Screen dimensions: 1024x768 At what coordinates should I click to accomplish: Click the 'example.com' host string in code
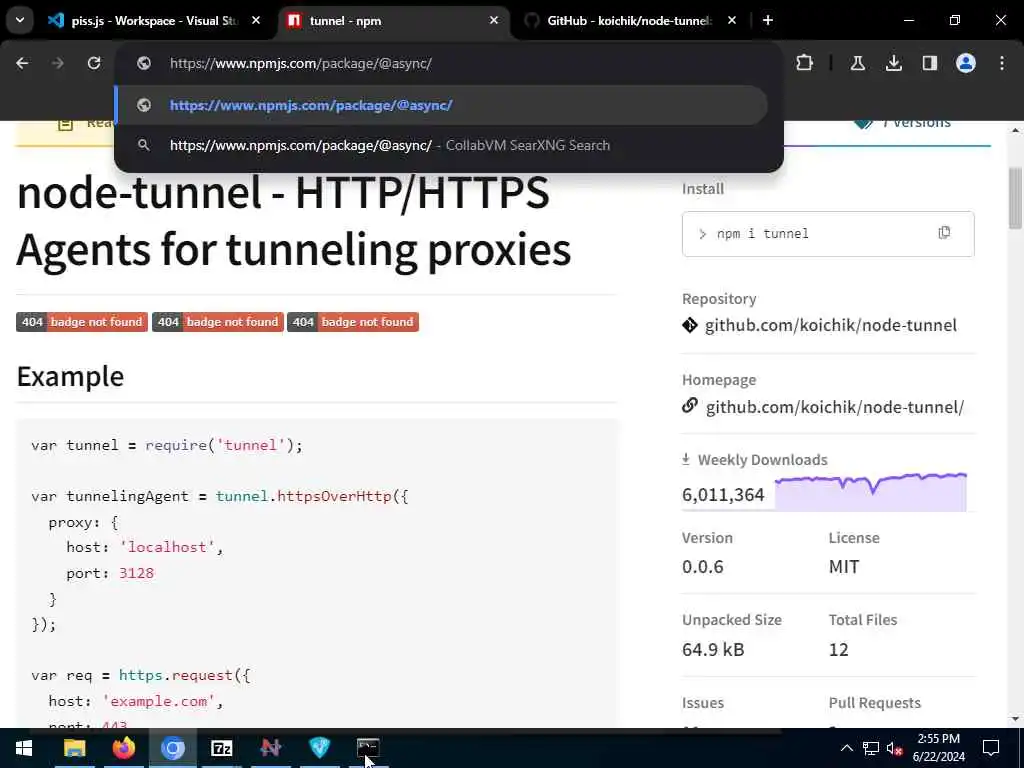click(158, 701)
